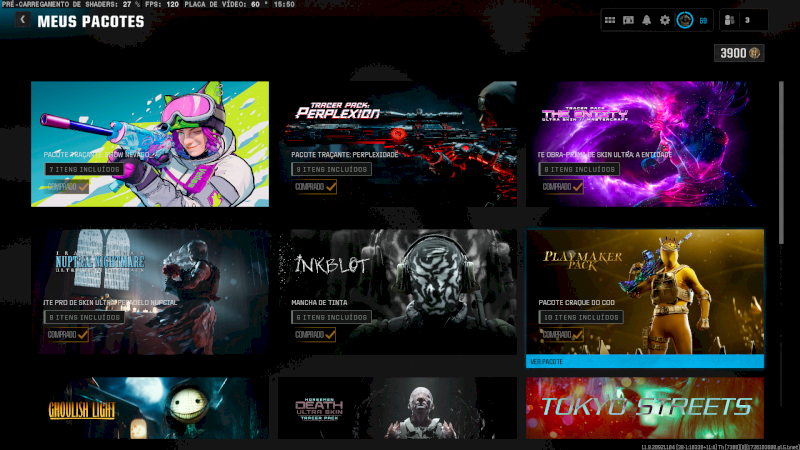Click Comprado badge on Playmaker pack
The width and height of the screenshot is (800, 450).
tap(562, 335)
